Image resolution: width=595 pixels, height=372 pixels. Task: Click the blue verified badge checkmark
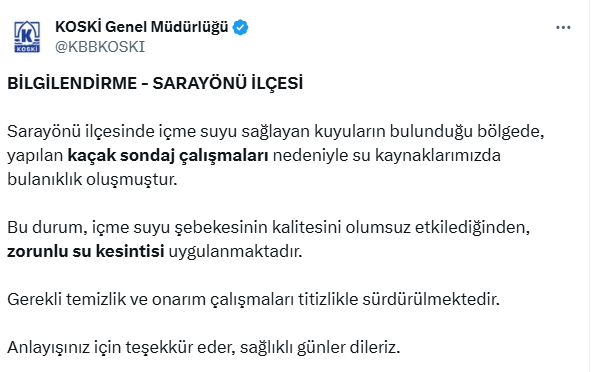[240, 27]
